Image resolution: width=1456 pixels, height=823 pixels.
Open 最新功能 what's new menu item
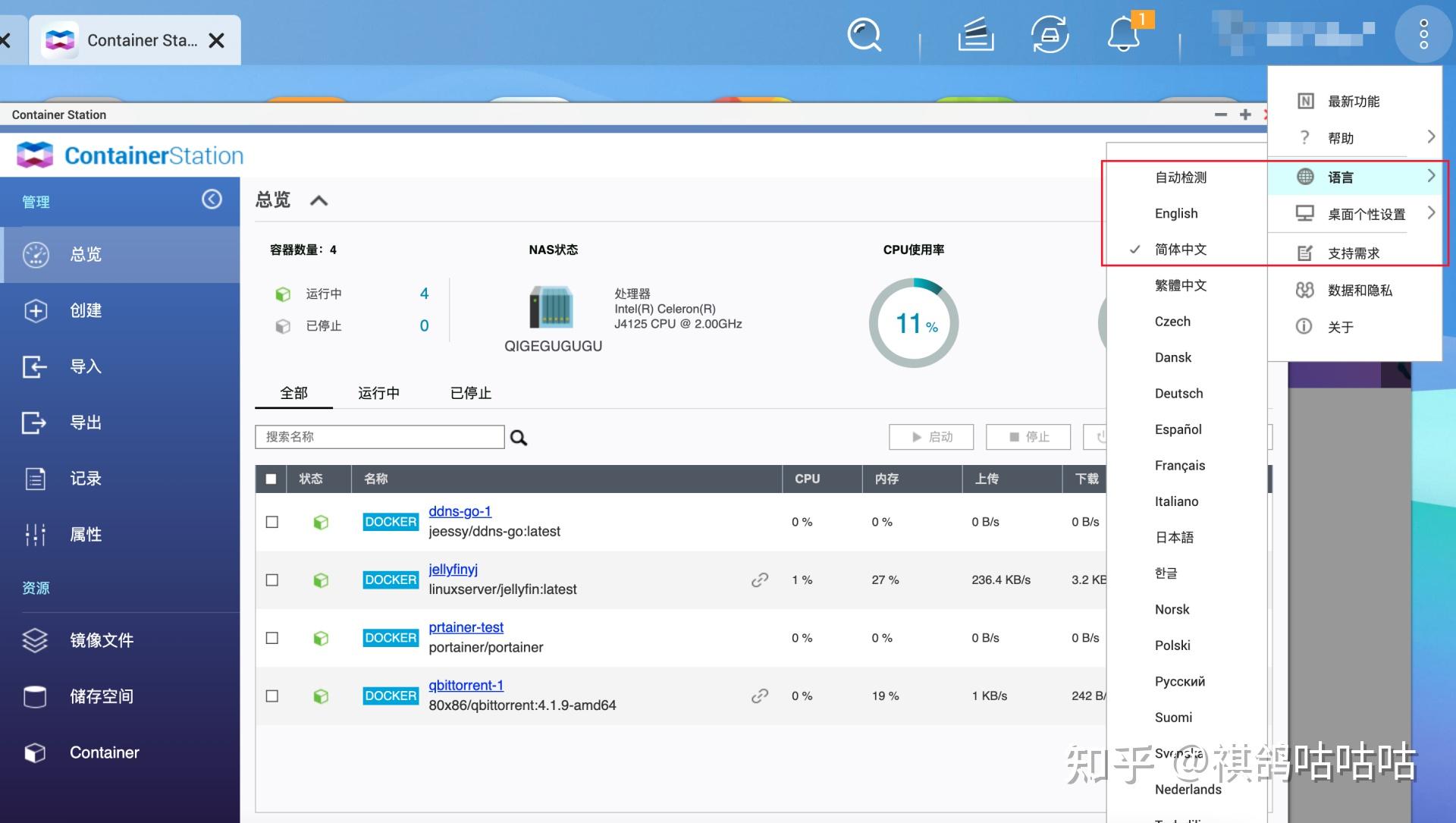(x=1354, y=101)
